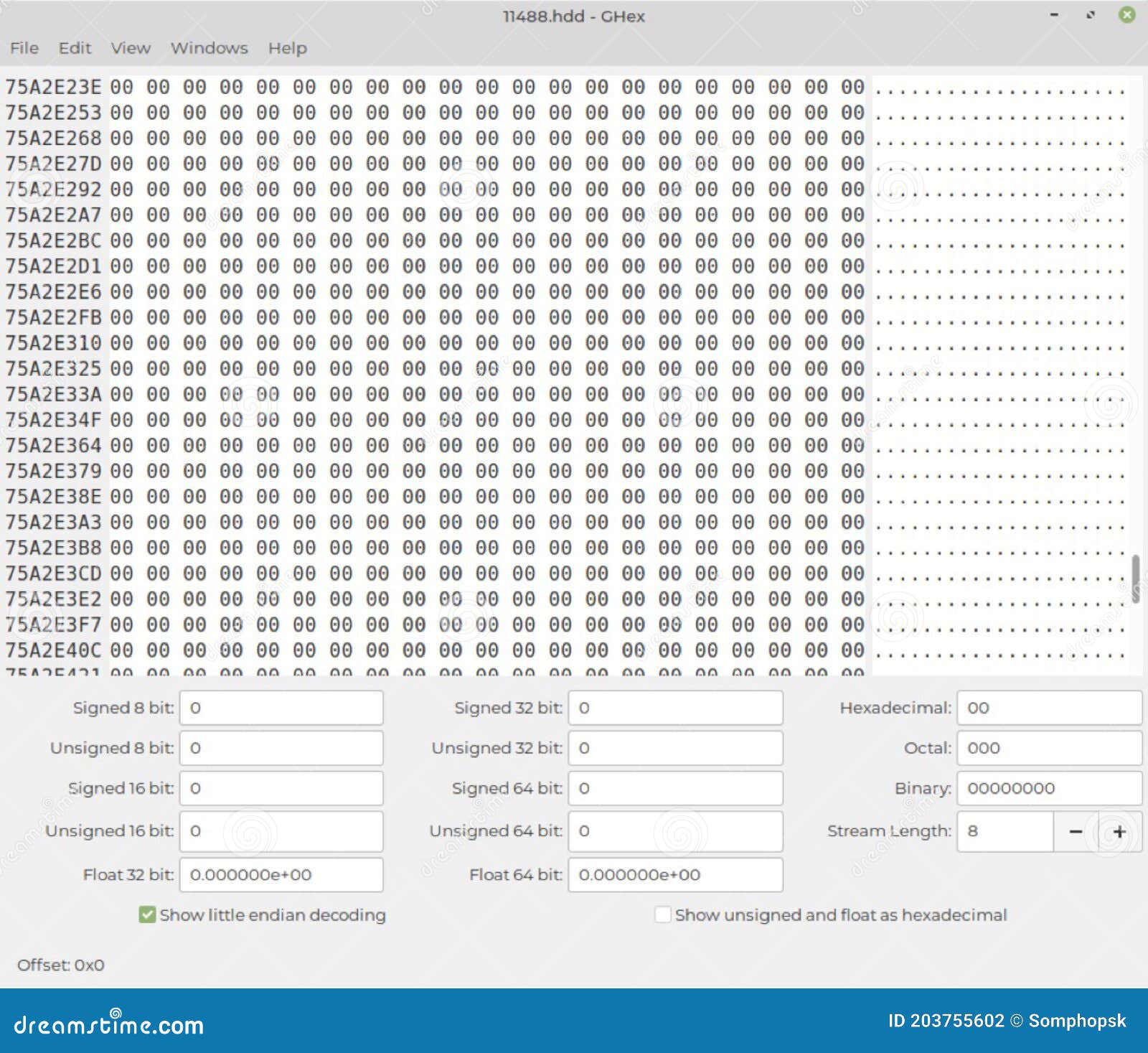Screen dimensions: 1148x1053
Task: Select the Float 32 bit value field
Action: pyautogui.click(x=282, y=875)
